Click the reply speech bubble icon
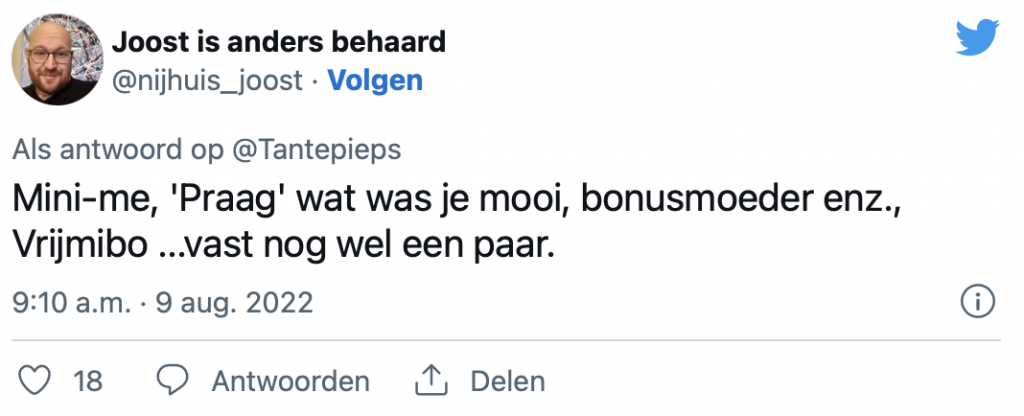This screenshot has height=416, width=1024. pyautogui.click(x=174, y=380)
